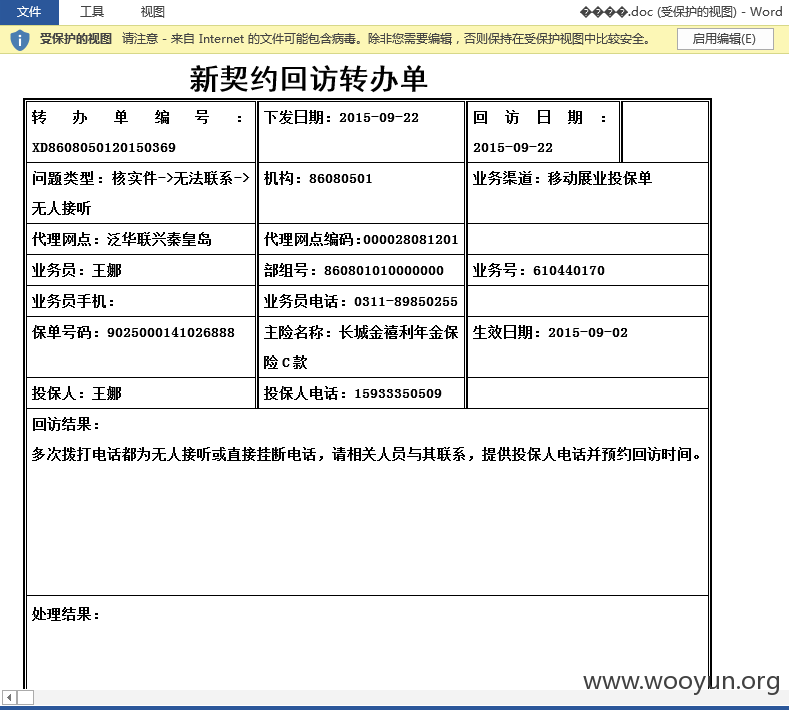The image size is (789, 710).
Task: Click the 业务员电话: 0311-89850255 cell
Action: 361,301
